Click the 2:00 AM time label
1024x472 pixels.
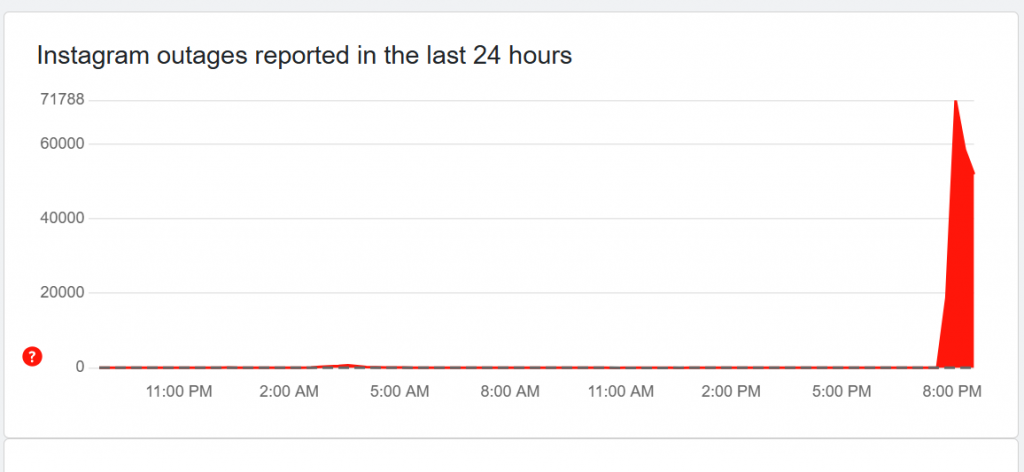coord(288,393)
